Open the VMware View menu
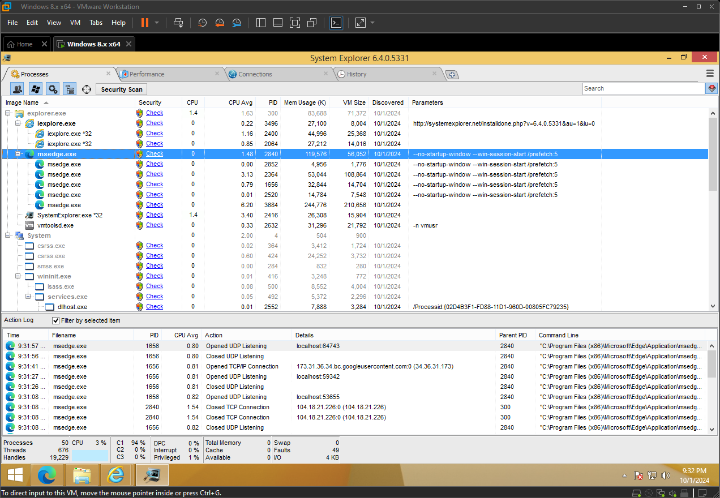Screen dimensions: 720x498 [x=54, y=22]
